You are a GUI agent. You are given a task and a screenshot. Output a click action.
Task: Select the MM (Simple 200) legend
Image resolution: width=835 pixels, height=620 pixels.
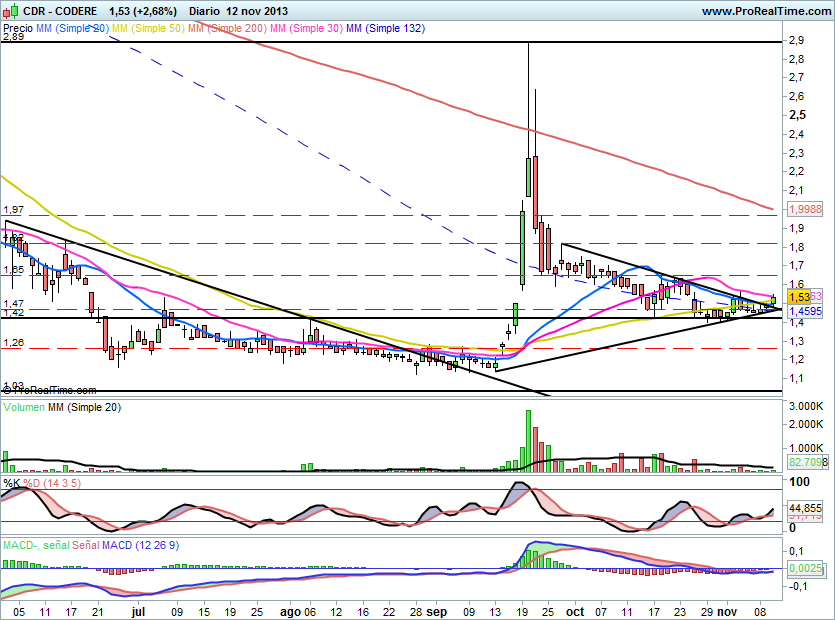click(x=227, y=28)
